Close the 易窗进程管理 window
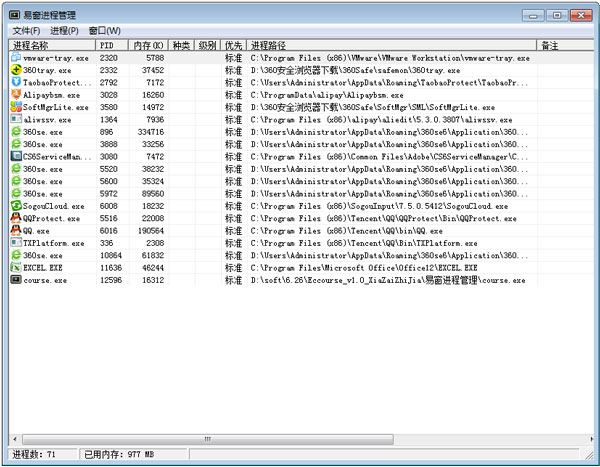The image size is (600, 467). [x=581, y=15]
